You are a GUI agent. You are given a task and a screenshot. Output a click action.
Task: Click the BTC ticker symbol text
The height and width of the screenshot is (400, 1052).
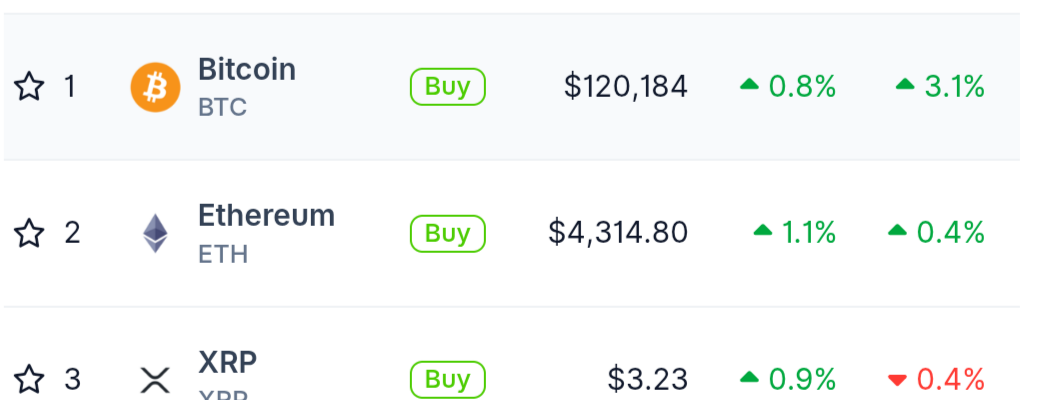[x=222, y=108]
